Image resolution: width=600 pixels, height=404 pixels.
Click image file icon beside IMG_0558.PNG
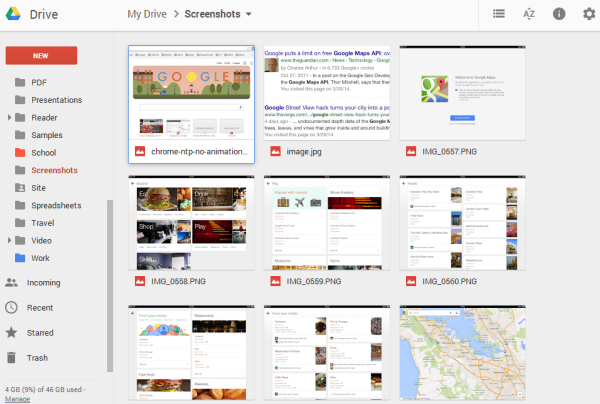point(140,282)
